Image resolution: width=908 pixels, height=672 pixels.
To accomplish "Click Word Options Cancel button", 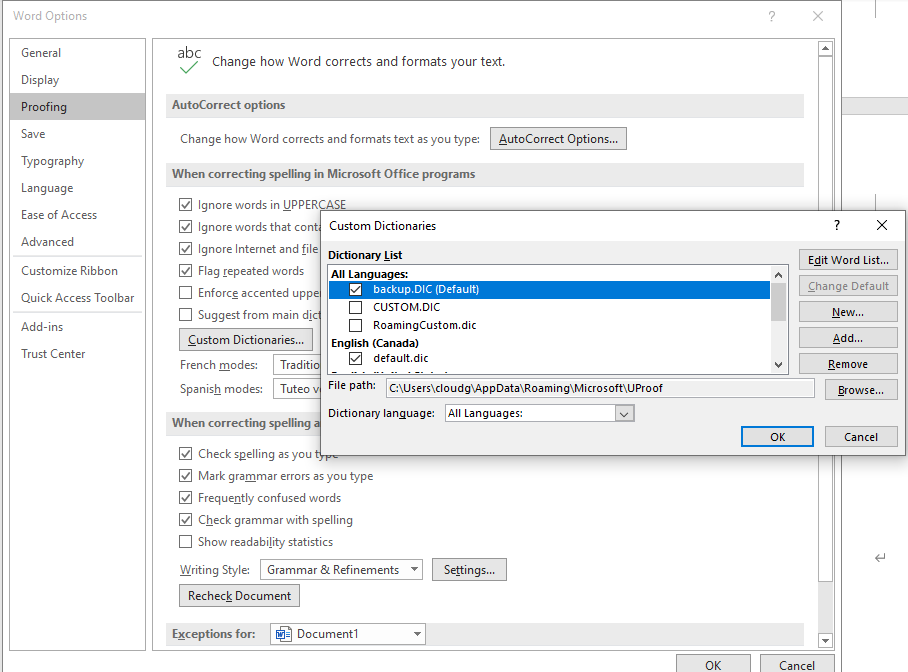I will coord(797,665).
